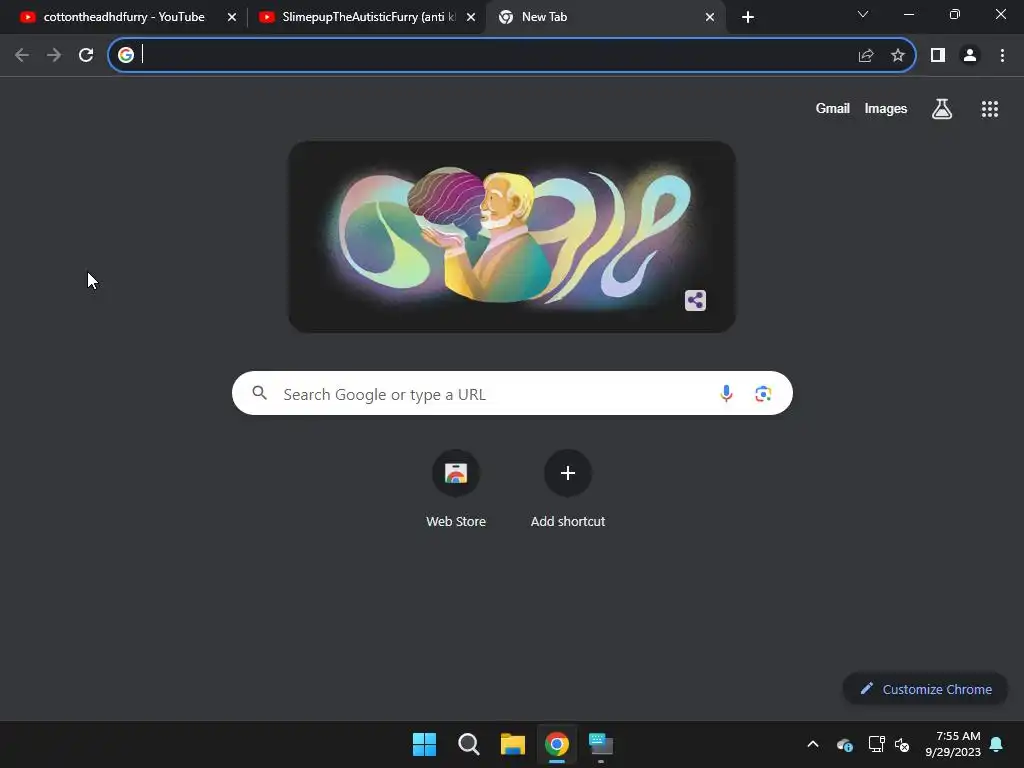This screenshot has width=1024, height=768.
Task: Share the Google Doodle
Action: click(x=695, y=300)
